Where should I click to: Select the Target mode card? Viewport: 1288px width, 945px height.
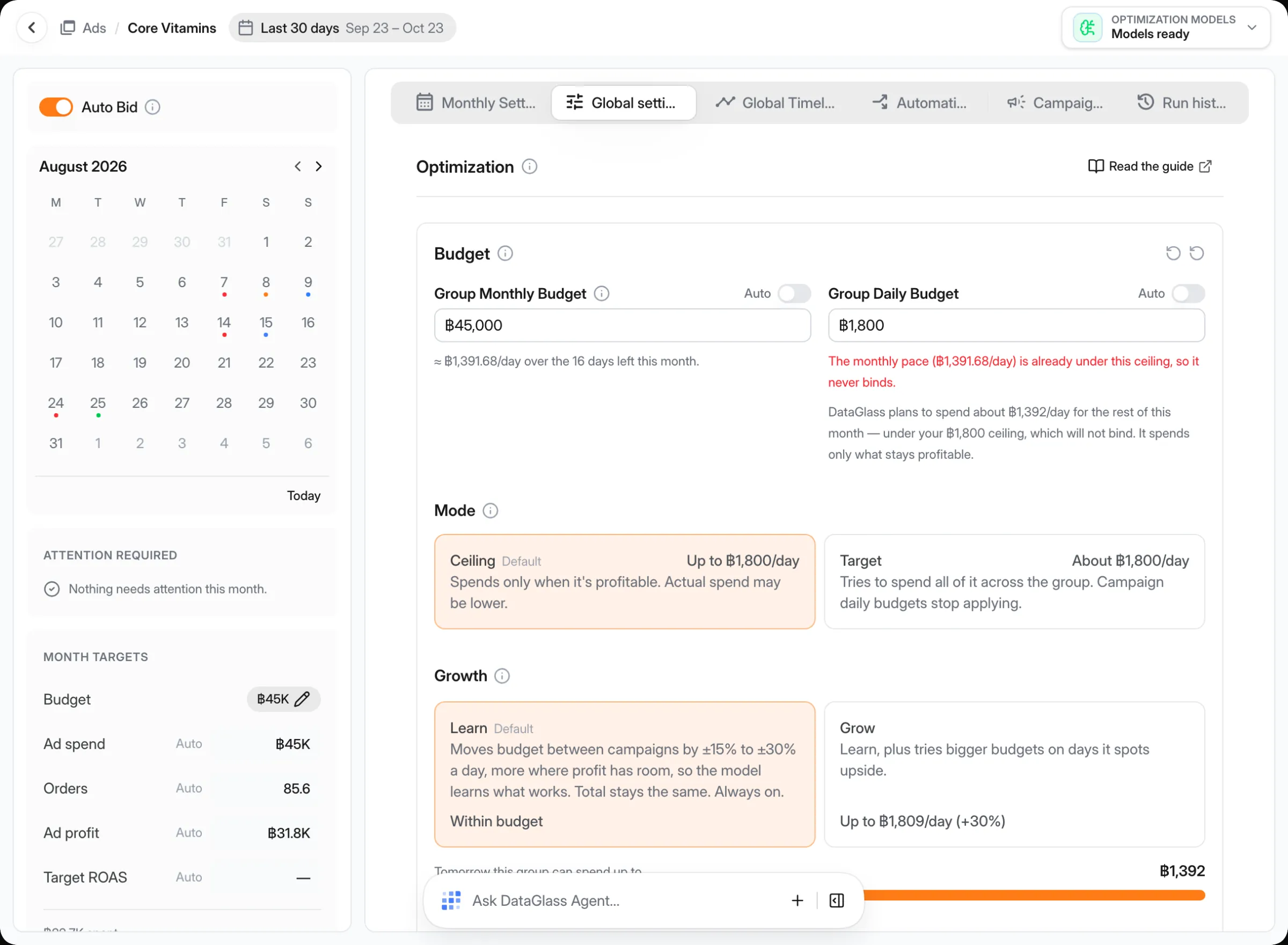click(x=1014, y=581)
